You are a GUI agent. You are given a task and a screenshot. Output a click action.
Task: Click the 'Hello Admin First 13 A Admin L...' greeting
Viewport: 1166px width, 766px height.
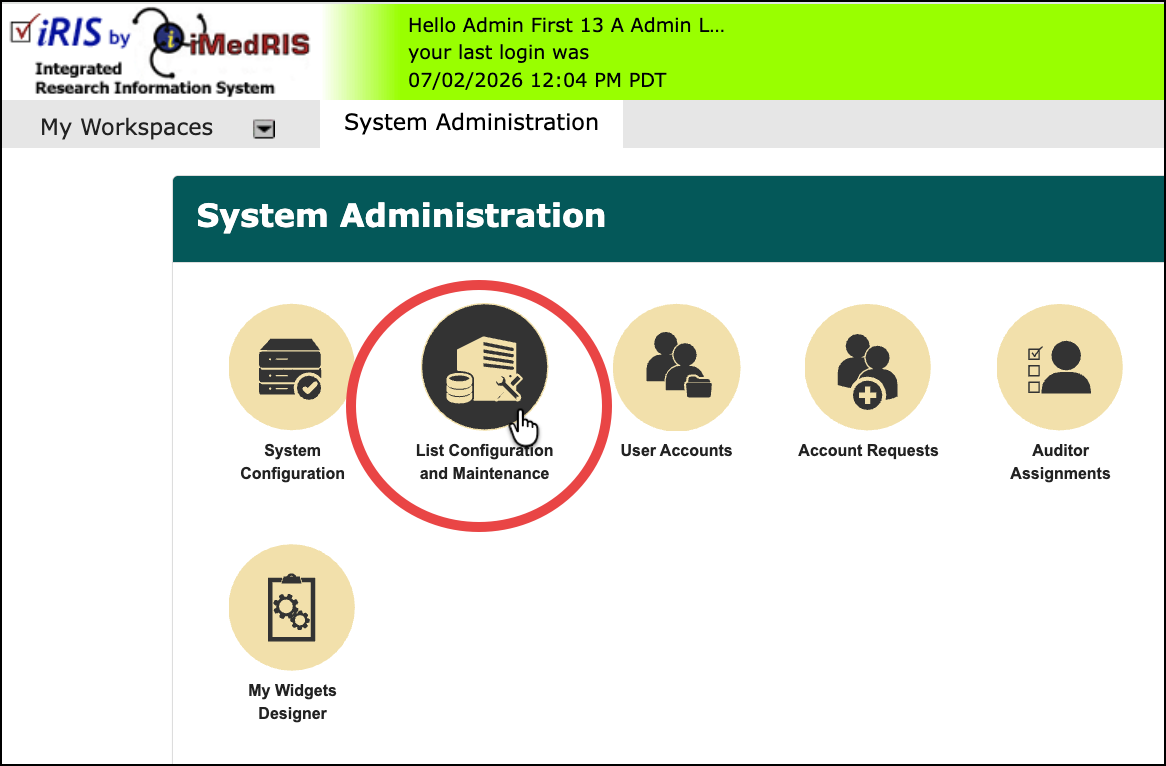tap(566, 25)
